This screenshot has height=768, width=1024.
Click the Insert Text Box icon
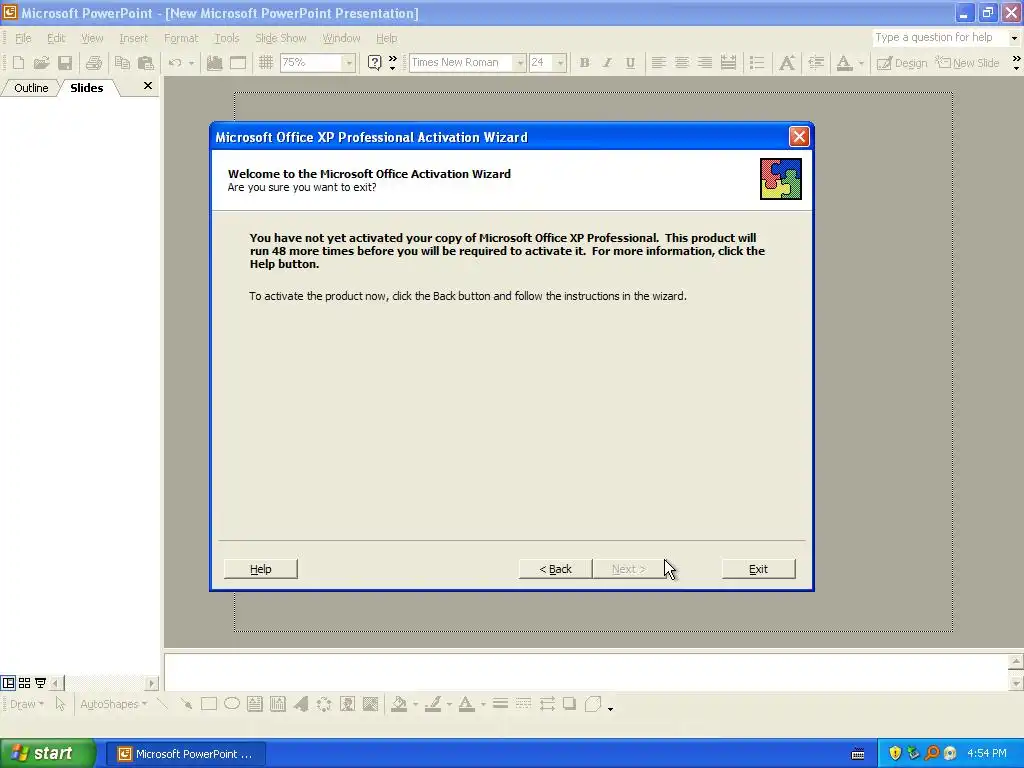pos(255,704)
